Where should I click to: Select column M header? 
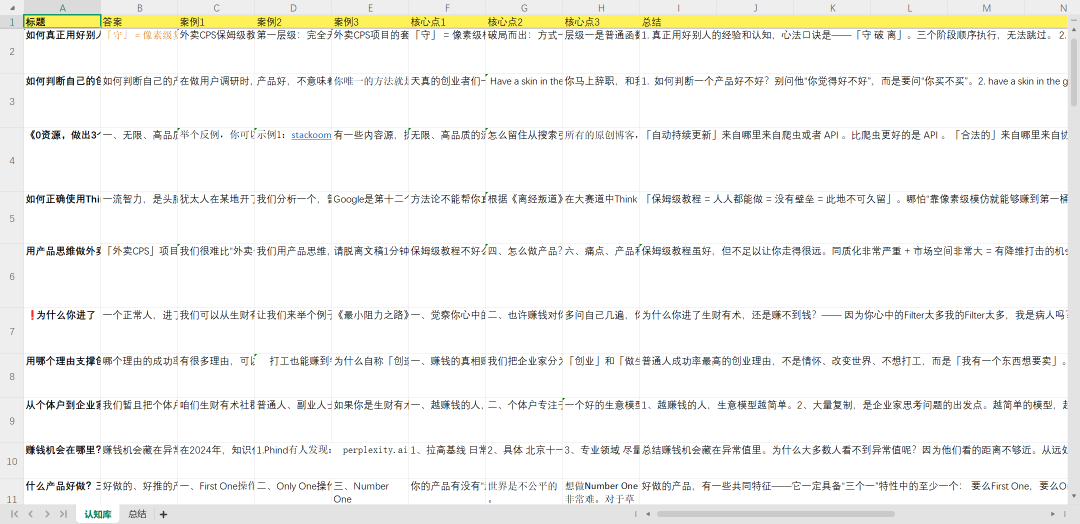[x=986, y=8]
